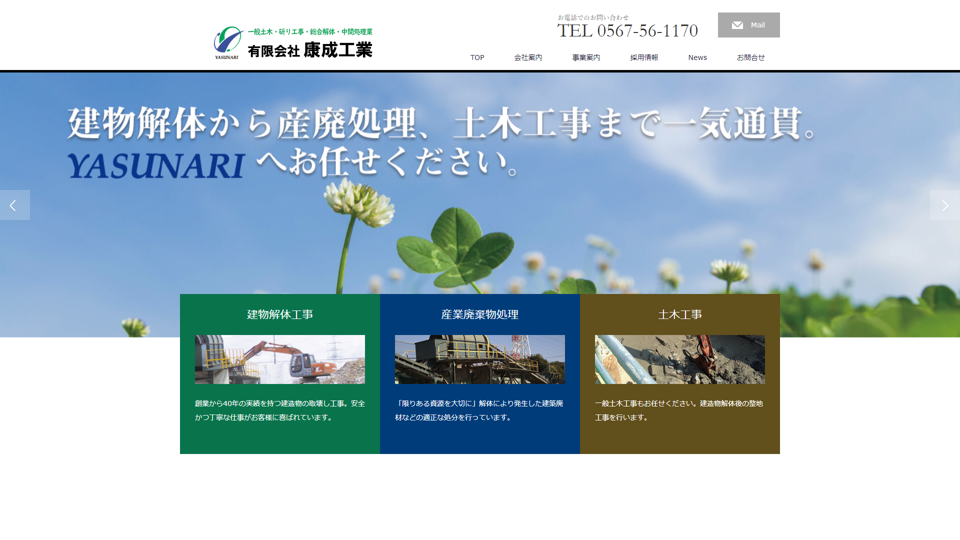Click the waste processing plant photo

point(480,359)
